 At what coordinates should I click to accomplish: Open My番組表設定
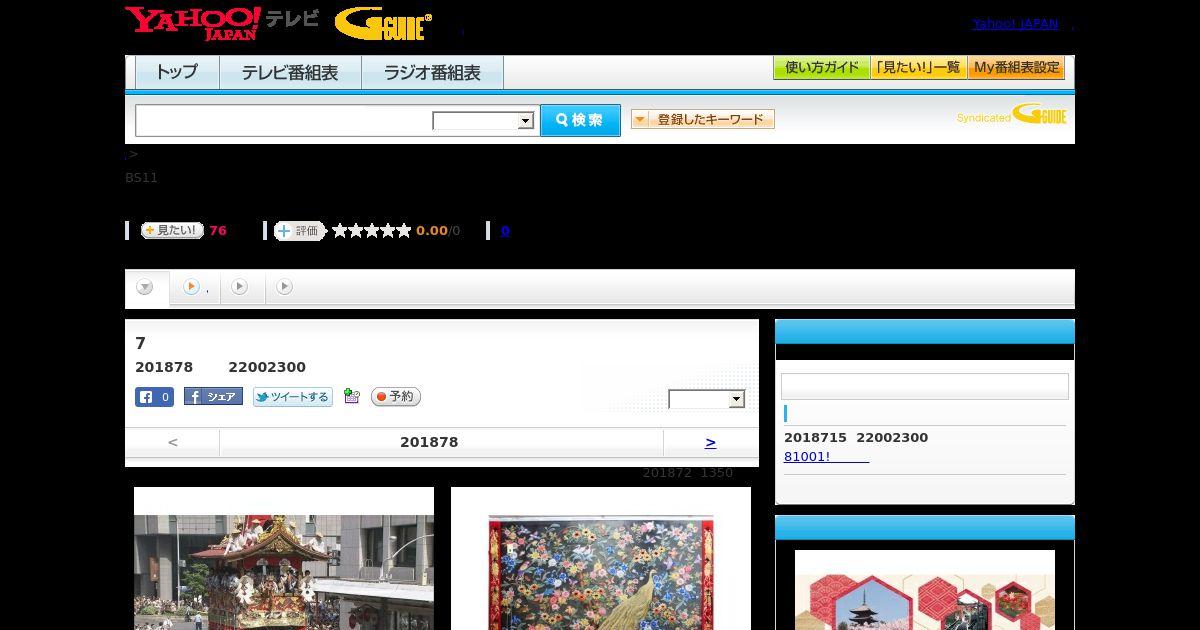(1016, 68)
